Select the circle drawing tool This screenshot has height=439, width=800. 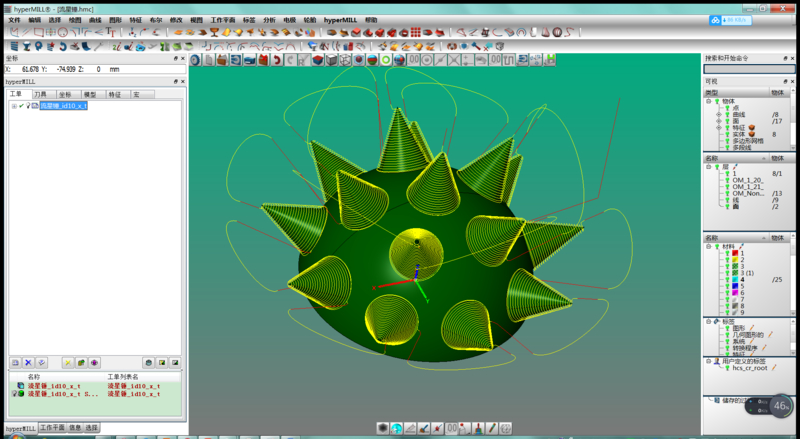[x=63, y=32]
